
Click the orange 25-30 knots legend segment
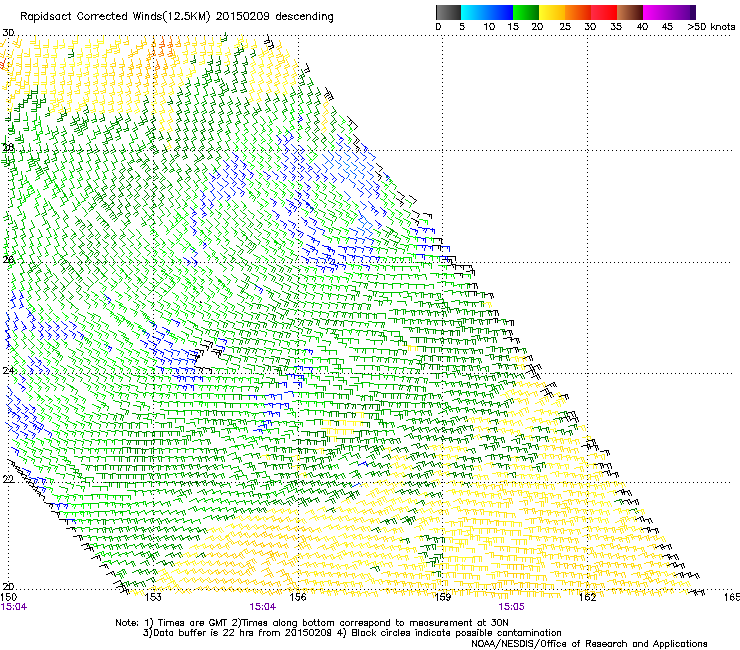(x=578, y=12)
